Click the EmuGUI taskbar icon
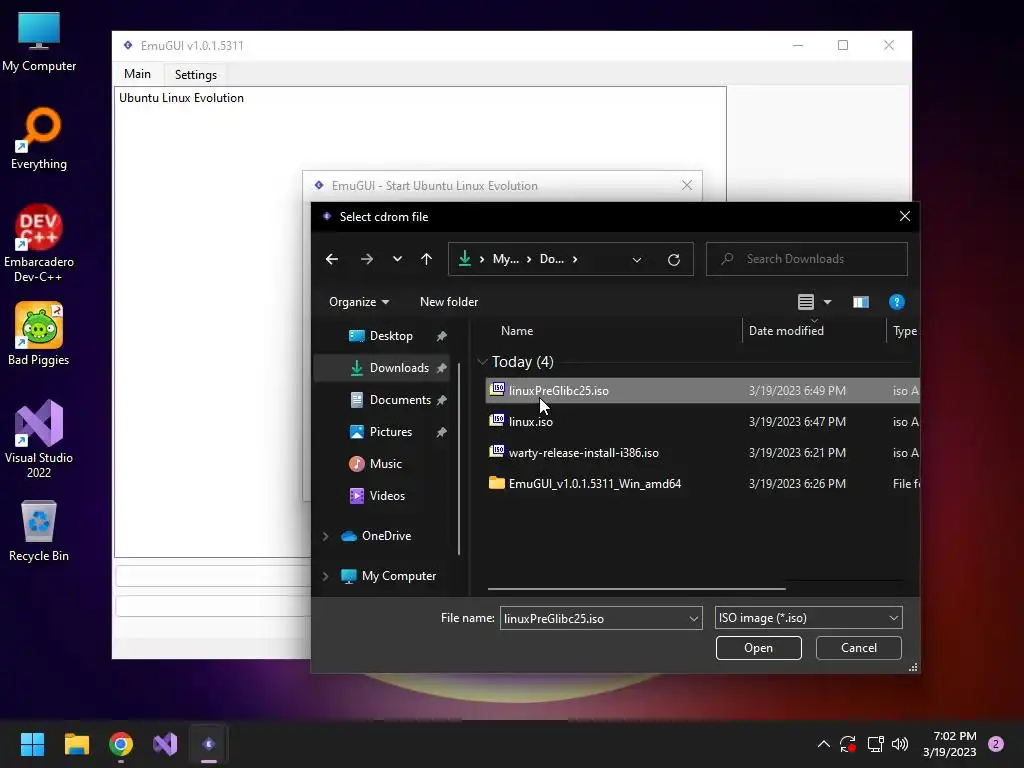Viewport: 1024px width, 768px height. click(x=209, y=744)
